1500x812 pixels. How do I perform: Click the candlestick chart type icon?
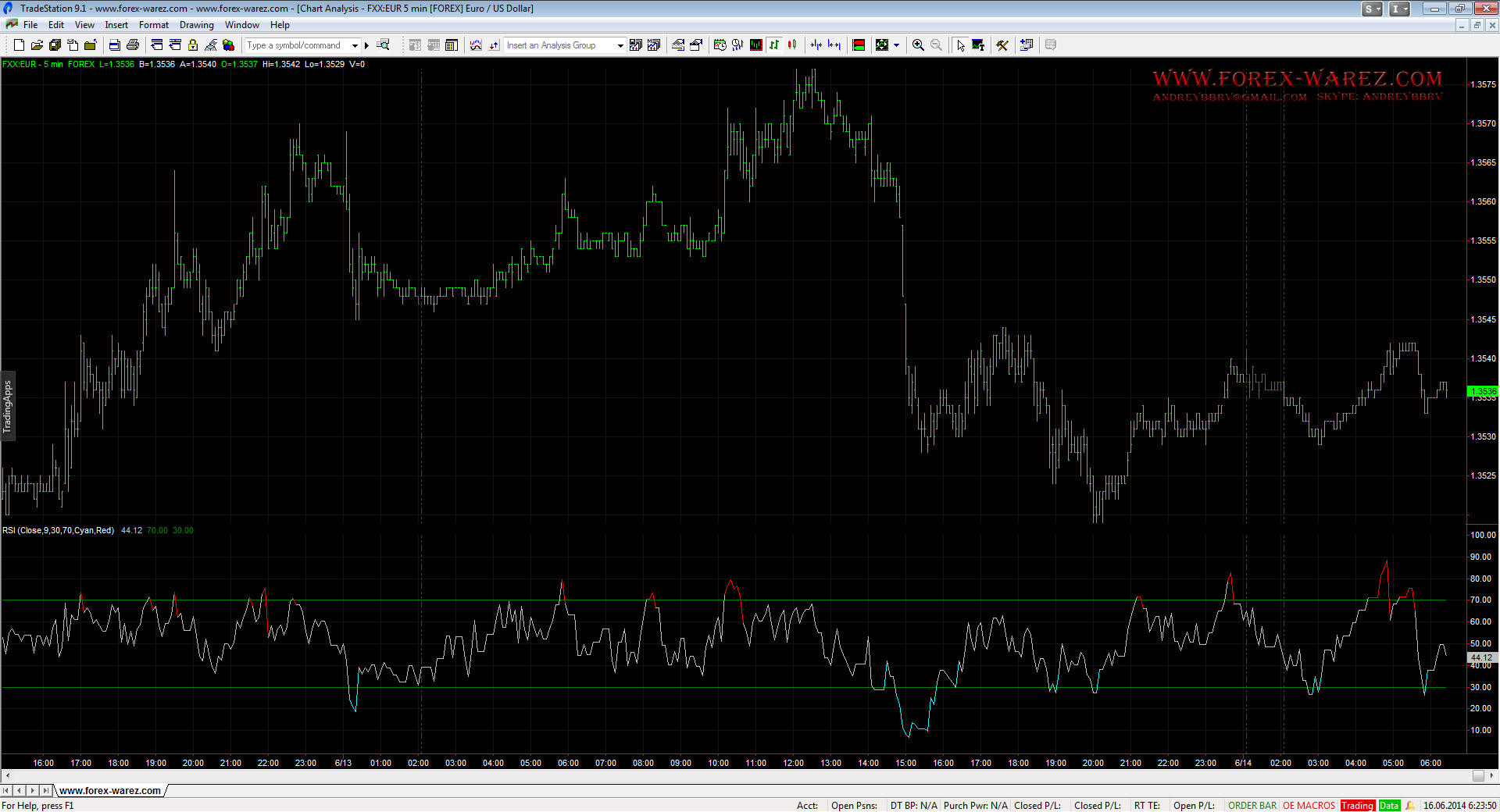click(792, 45)
